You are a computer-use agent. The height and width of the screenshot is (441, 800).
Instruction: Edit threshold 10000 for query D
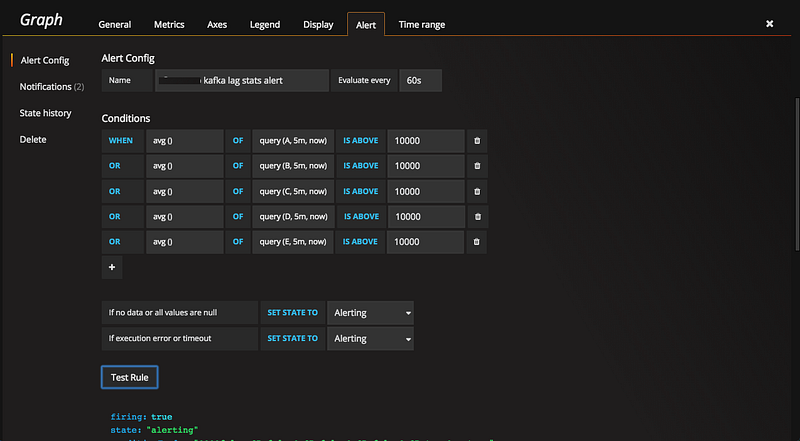pos(427,216)
